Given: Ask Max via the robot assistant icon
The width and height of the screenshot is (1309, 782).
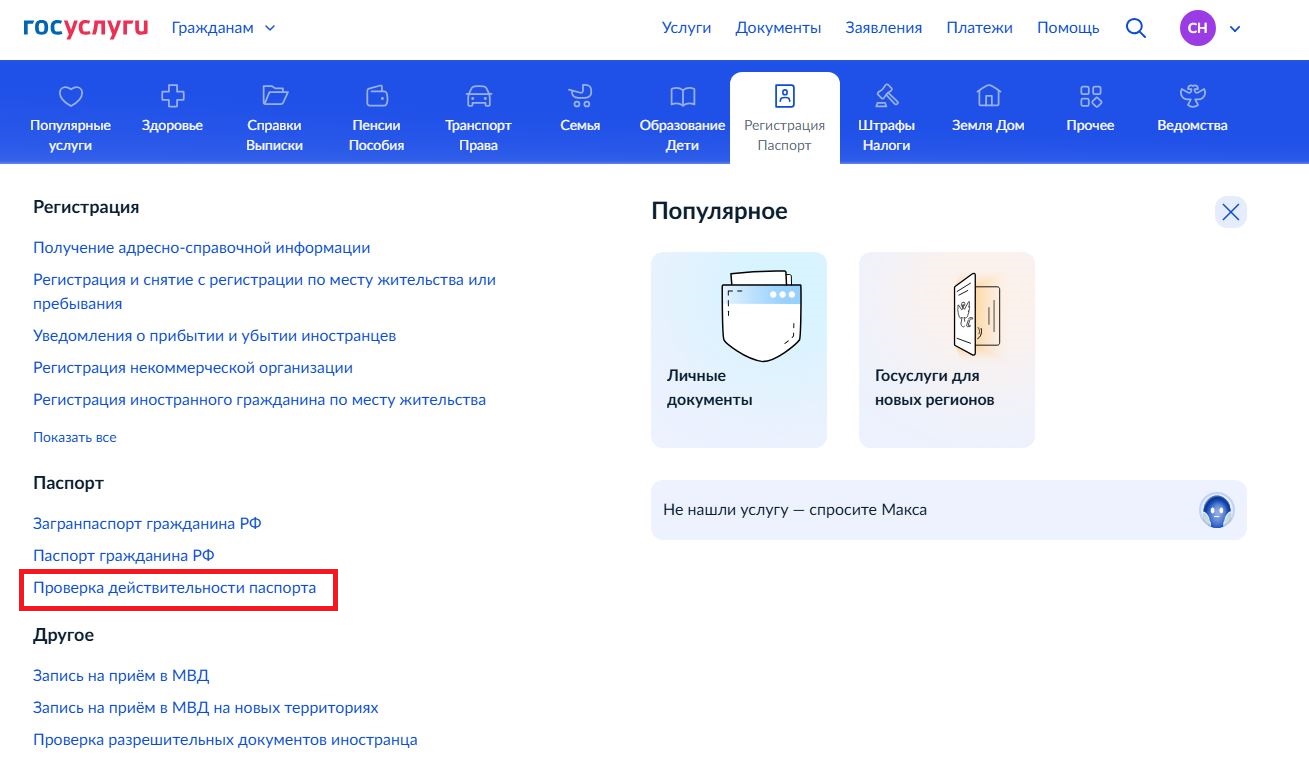Looking at the screenshot, I should (1216, 510).
